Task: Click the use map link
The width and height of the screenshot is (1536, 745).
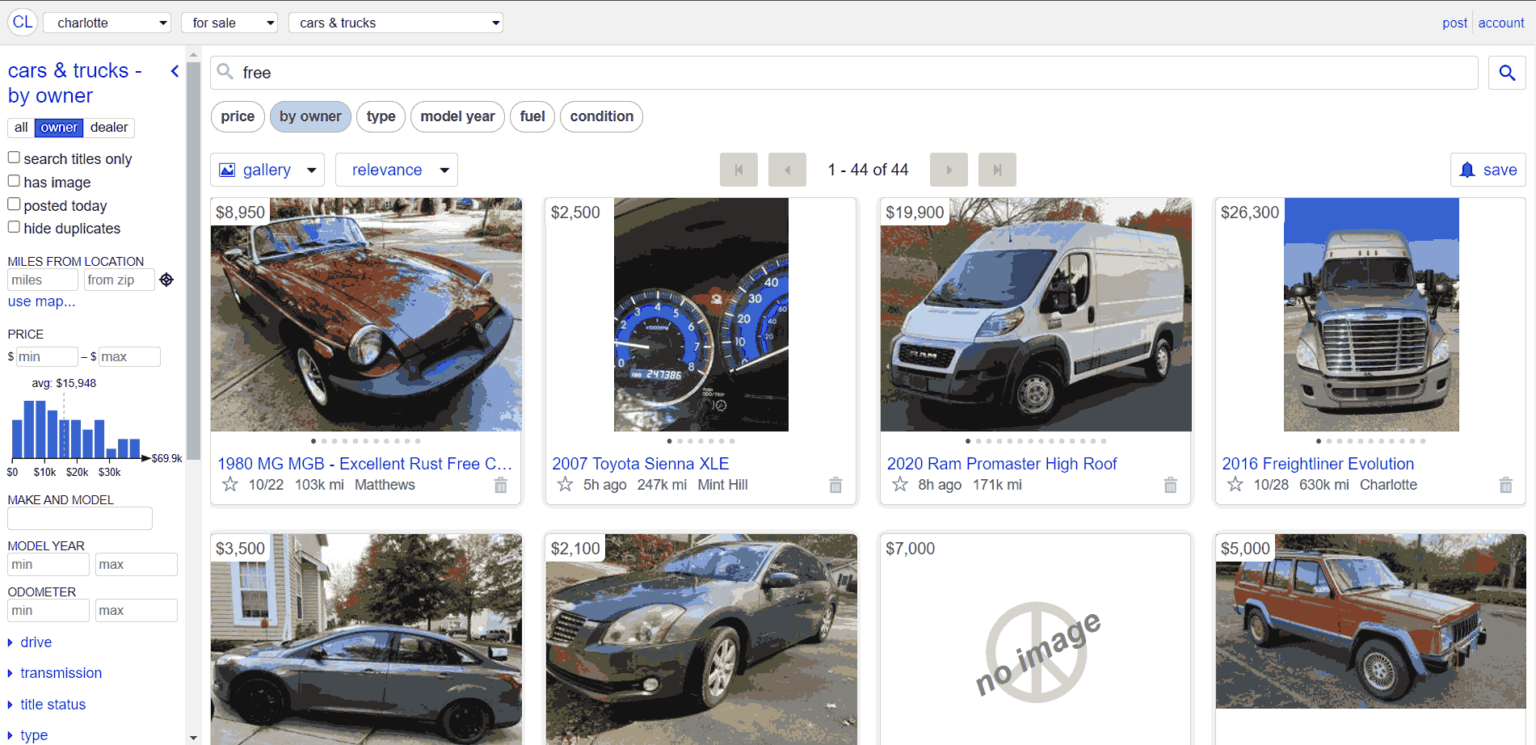Action: point(41,302)
